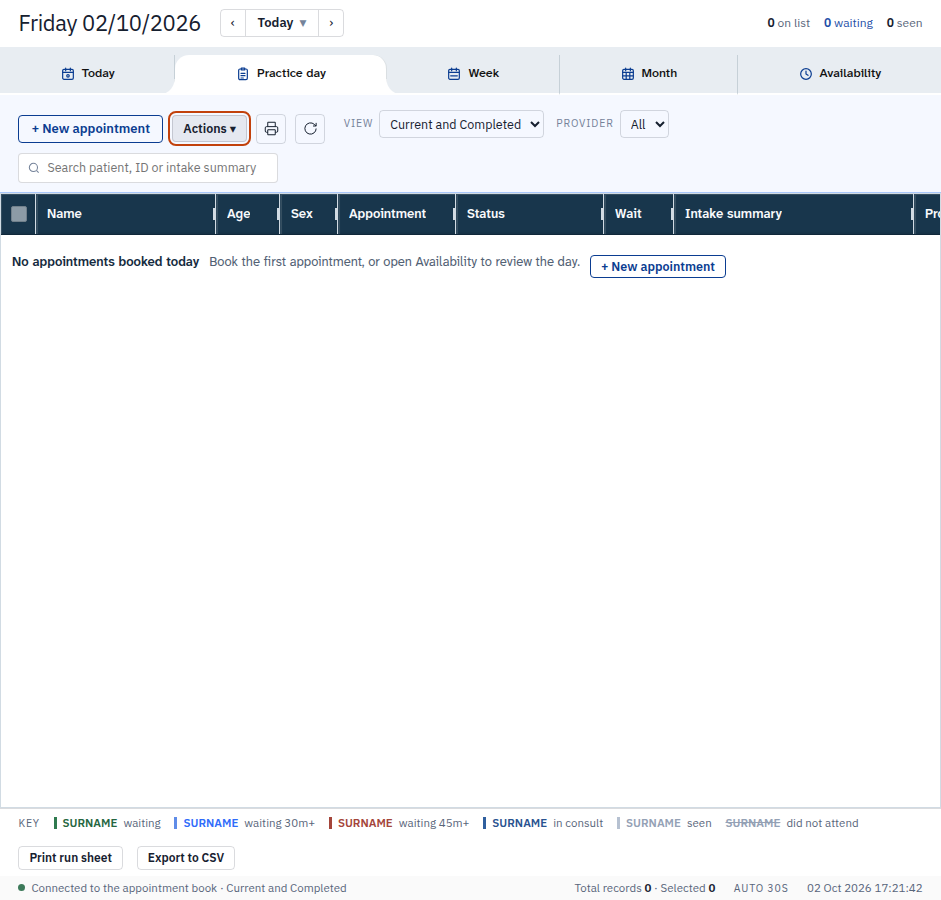Click the printer icon button
The width and height of the screenshot is (941, 900).
coord(271,128)
